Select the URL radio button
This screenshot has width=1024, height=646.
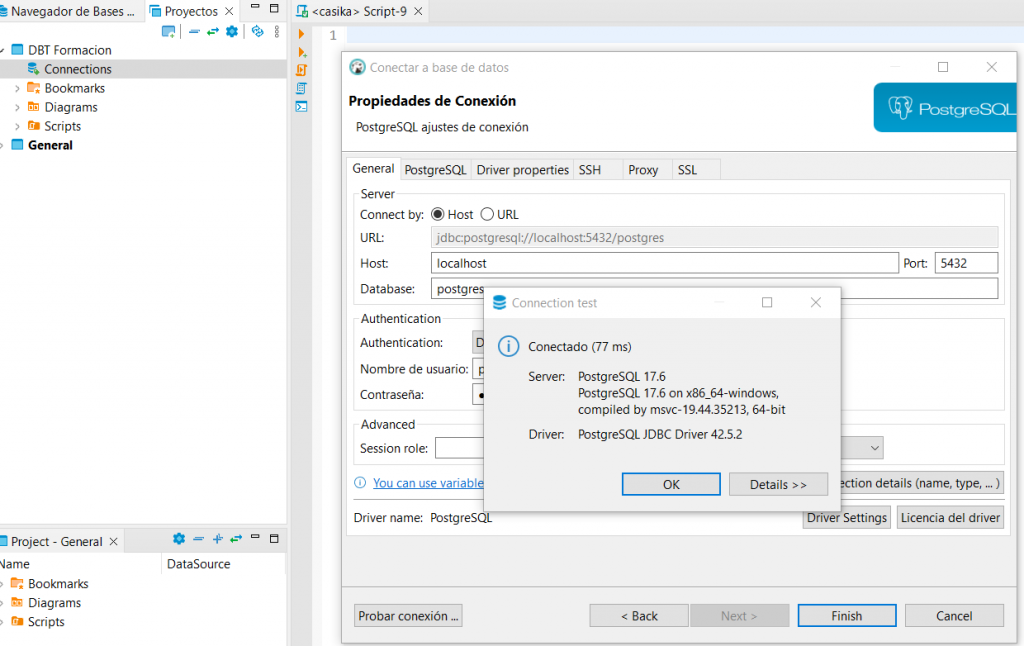click(487, 214)
